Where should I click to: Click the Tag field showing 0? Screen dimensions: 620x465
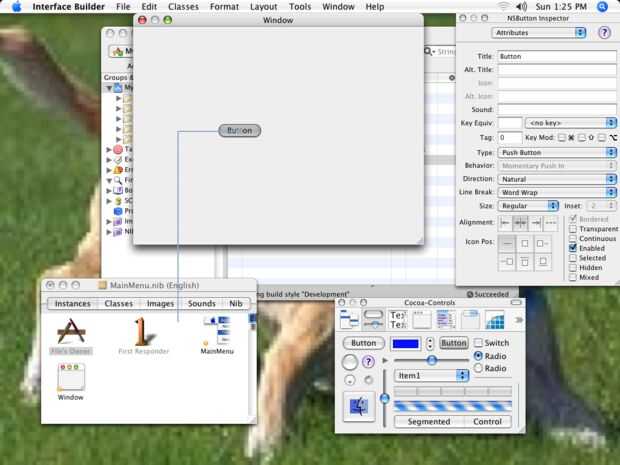pos(510,137)
